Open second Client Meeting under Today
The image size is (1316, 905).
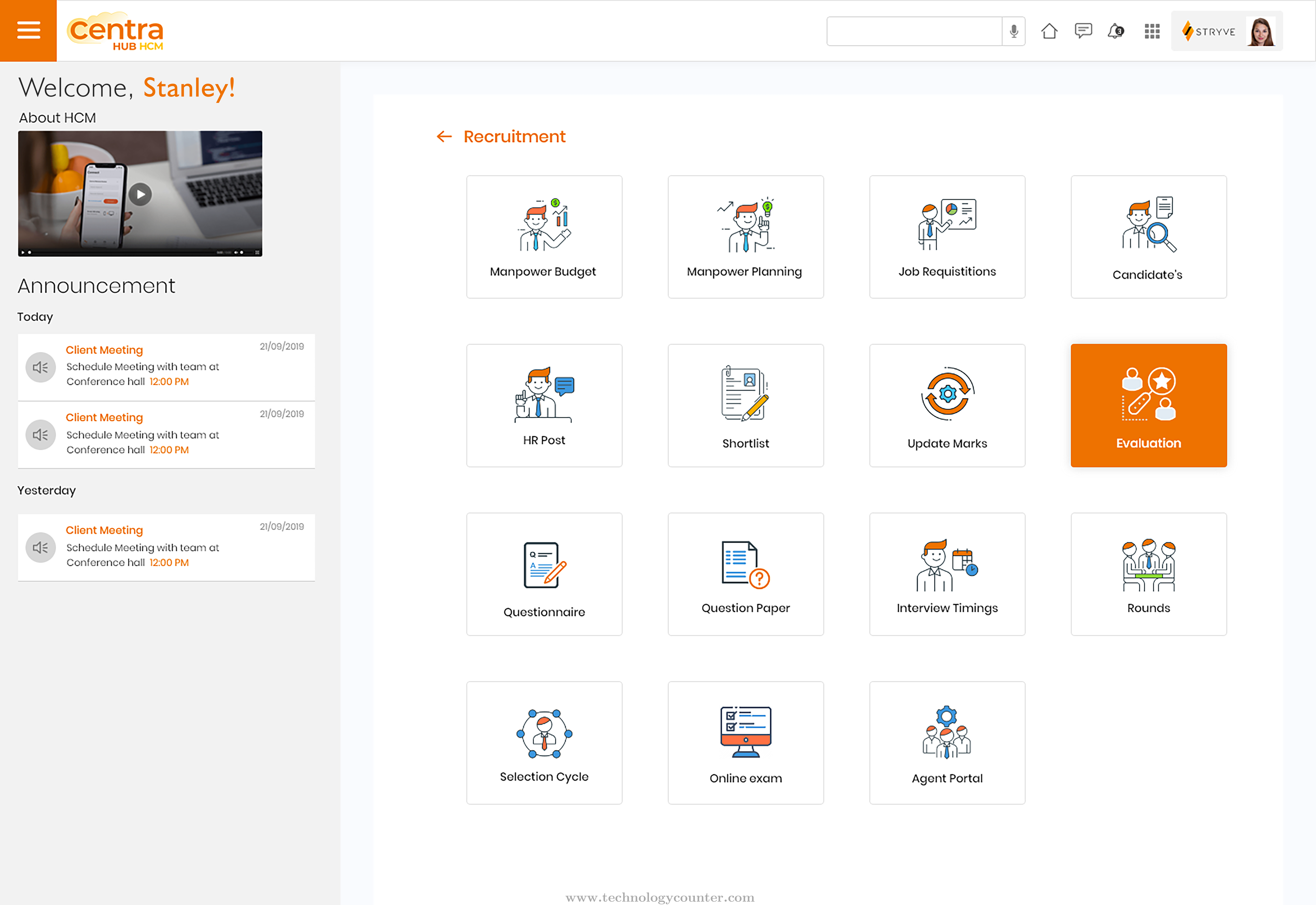tap(166, 435)
